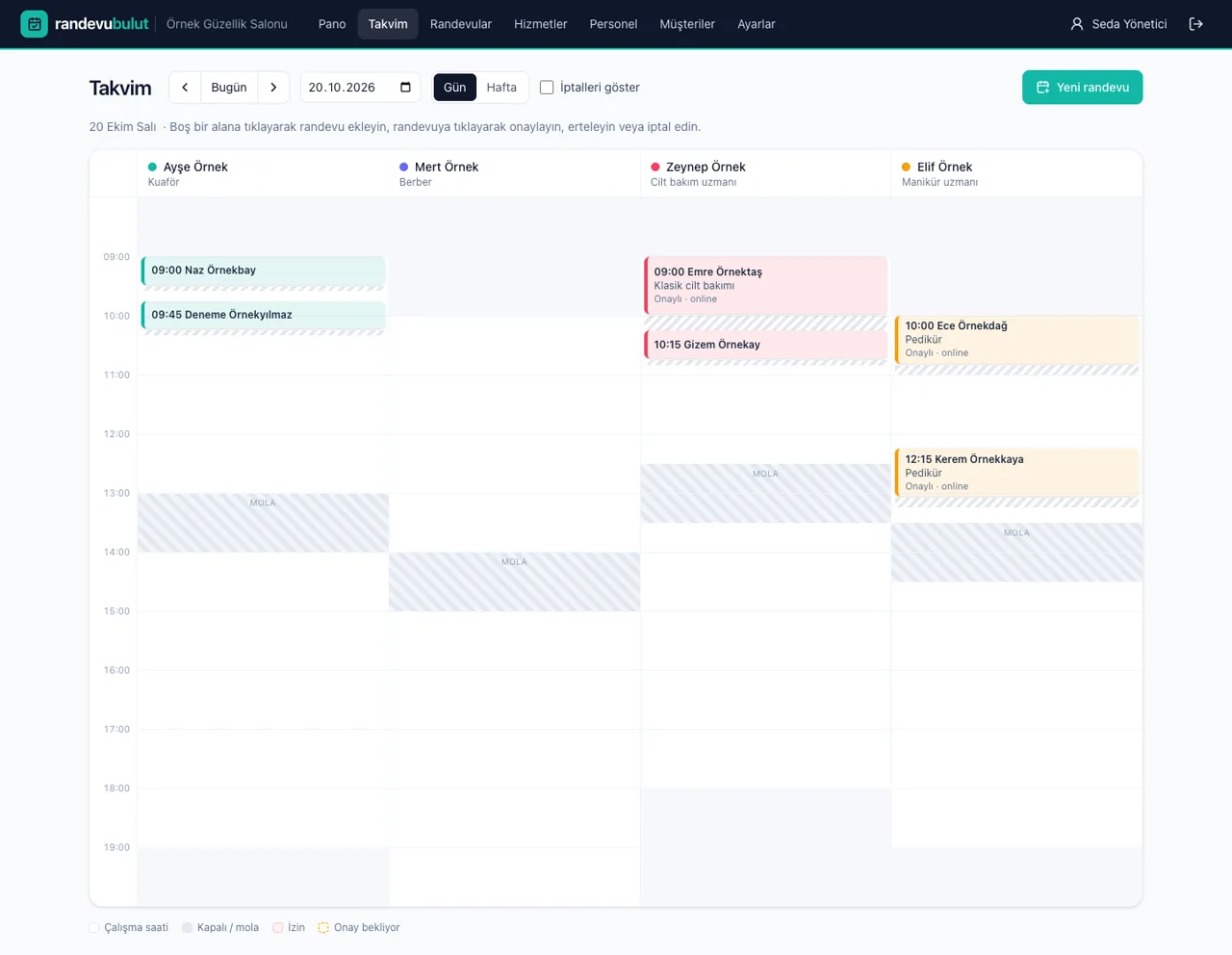Click the Mert Örnek staff column header
The height and width of the screenshot is (955, 1232).
(x=515, y=173)
